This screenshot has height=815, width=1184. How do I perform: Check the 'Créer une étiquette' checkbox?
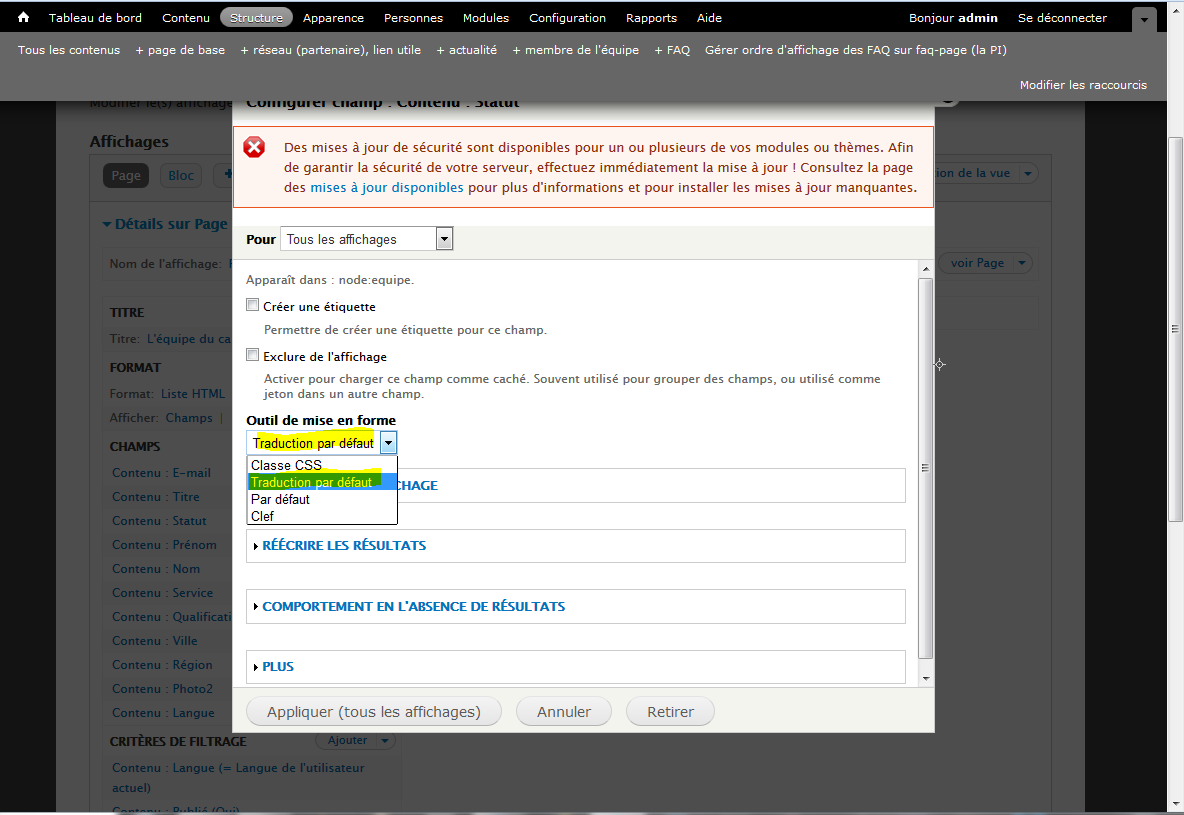pyautogui.click(x=253, y=306)
